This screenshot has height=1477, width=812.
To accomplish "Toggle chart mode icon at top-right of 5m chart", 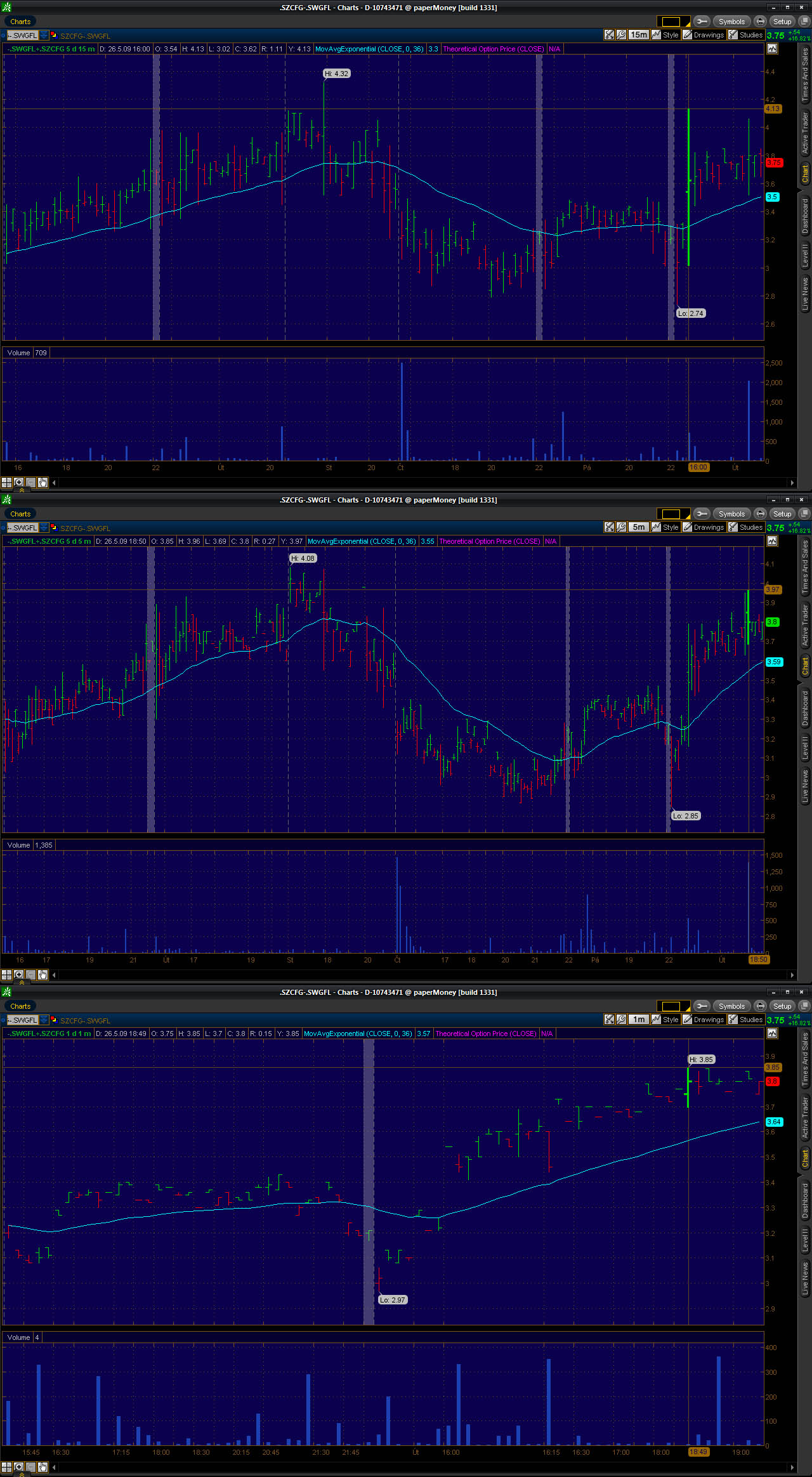I will click(x=772, y=541).
